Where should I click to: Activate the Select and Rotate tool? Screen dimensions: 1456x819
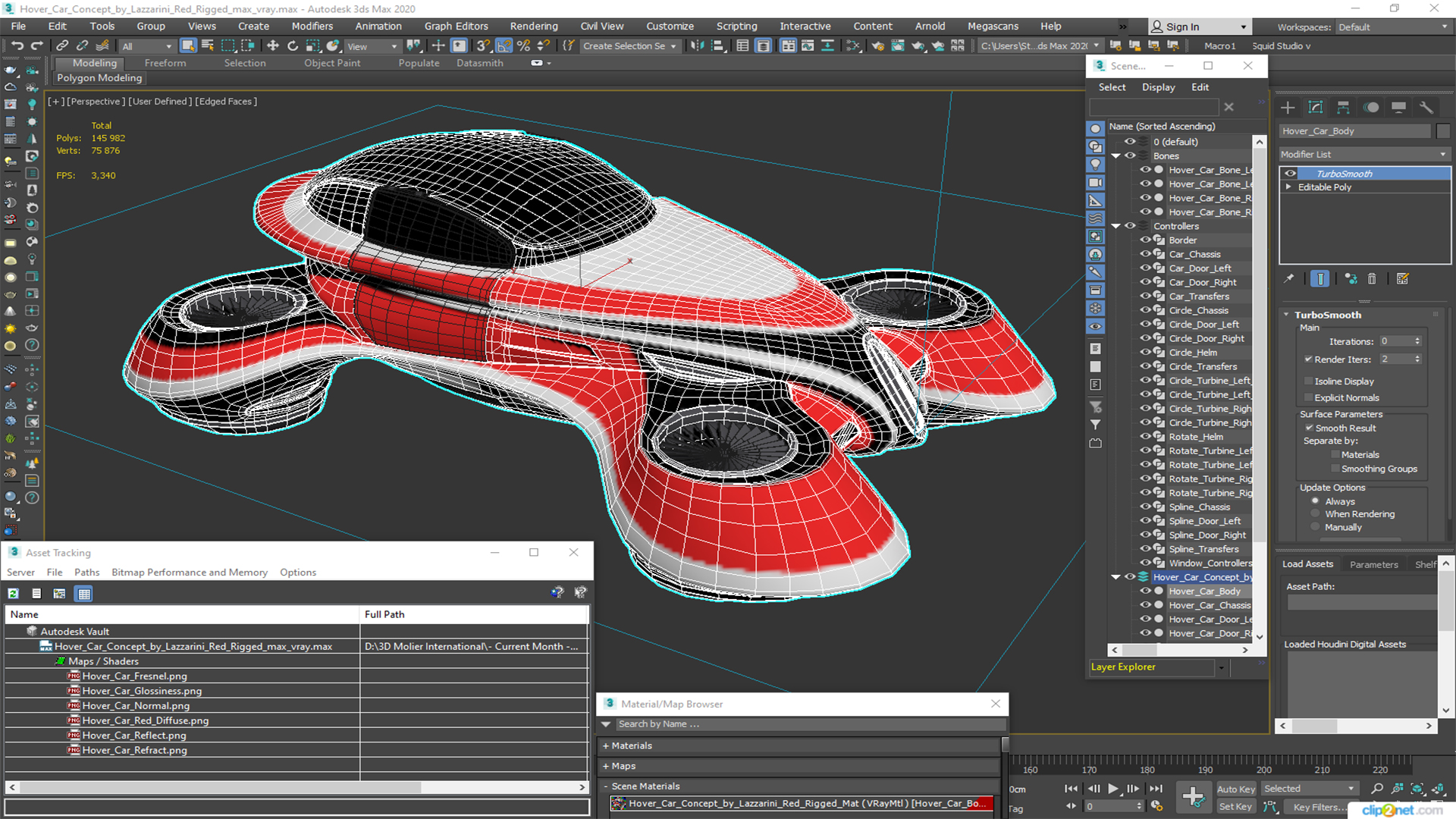pos(293,46)
